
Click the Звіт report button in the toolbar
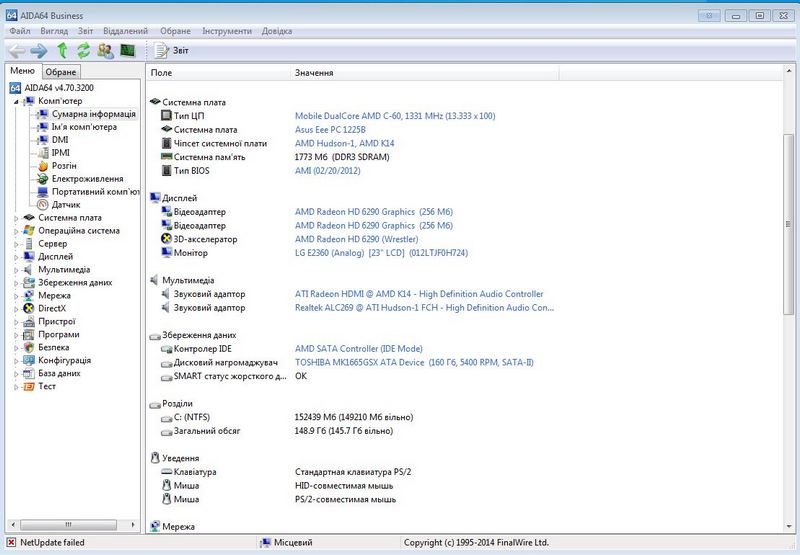point(171,50)
